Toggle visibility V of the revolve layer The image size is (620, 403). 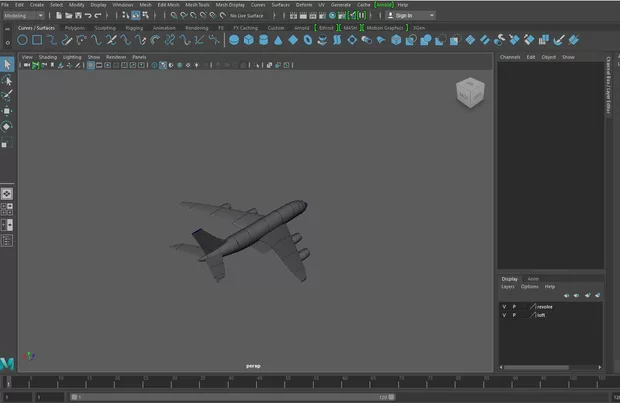pyautogui.click(x=505, y=306)
